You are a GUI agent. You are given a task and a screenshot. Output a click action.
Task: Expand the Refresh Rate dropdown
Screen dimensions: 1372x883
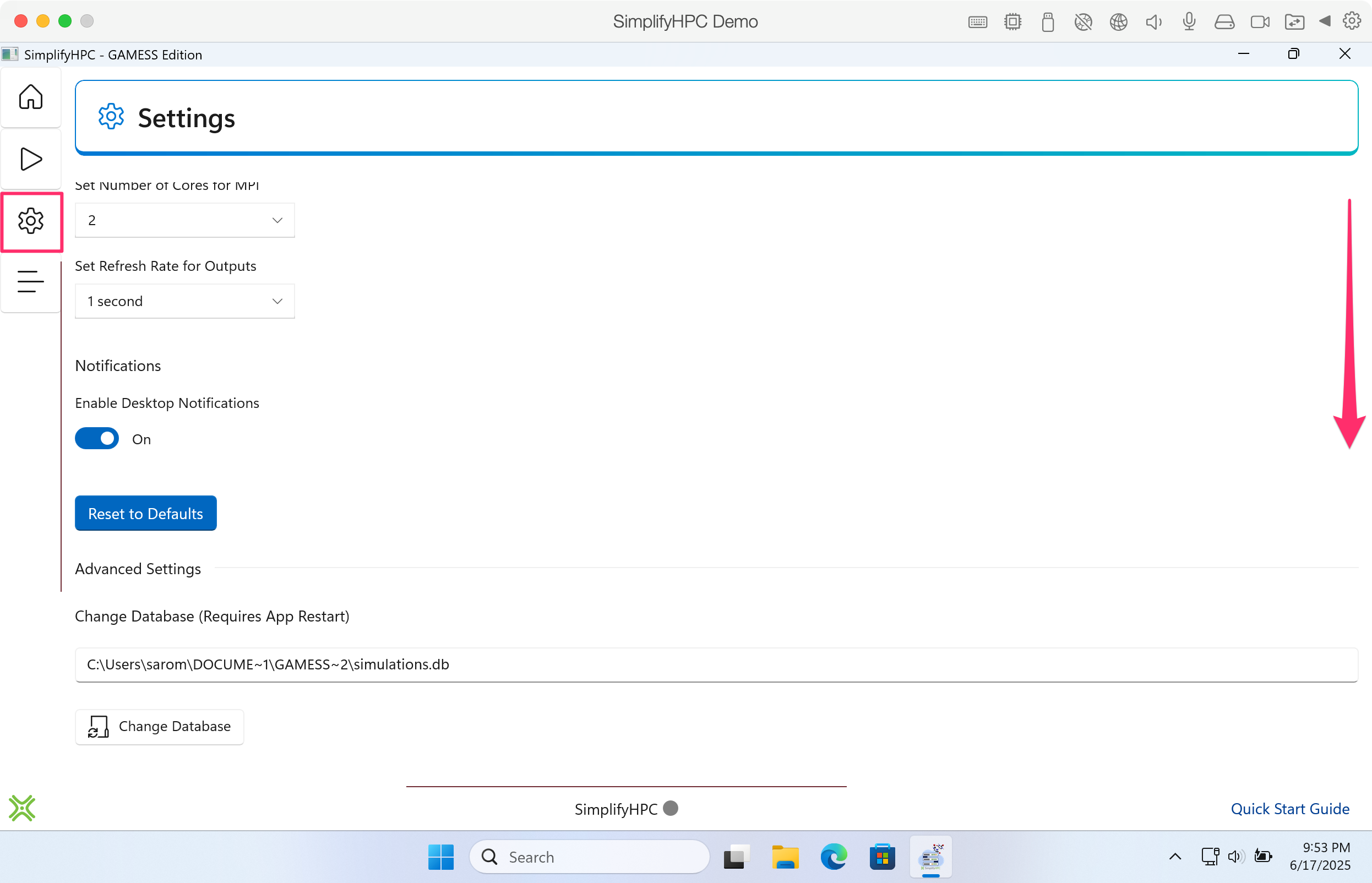pyautogui.click(x=184, y=301)
